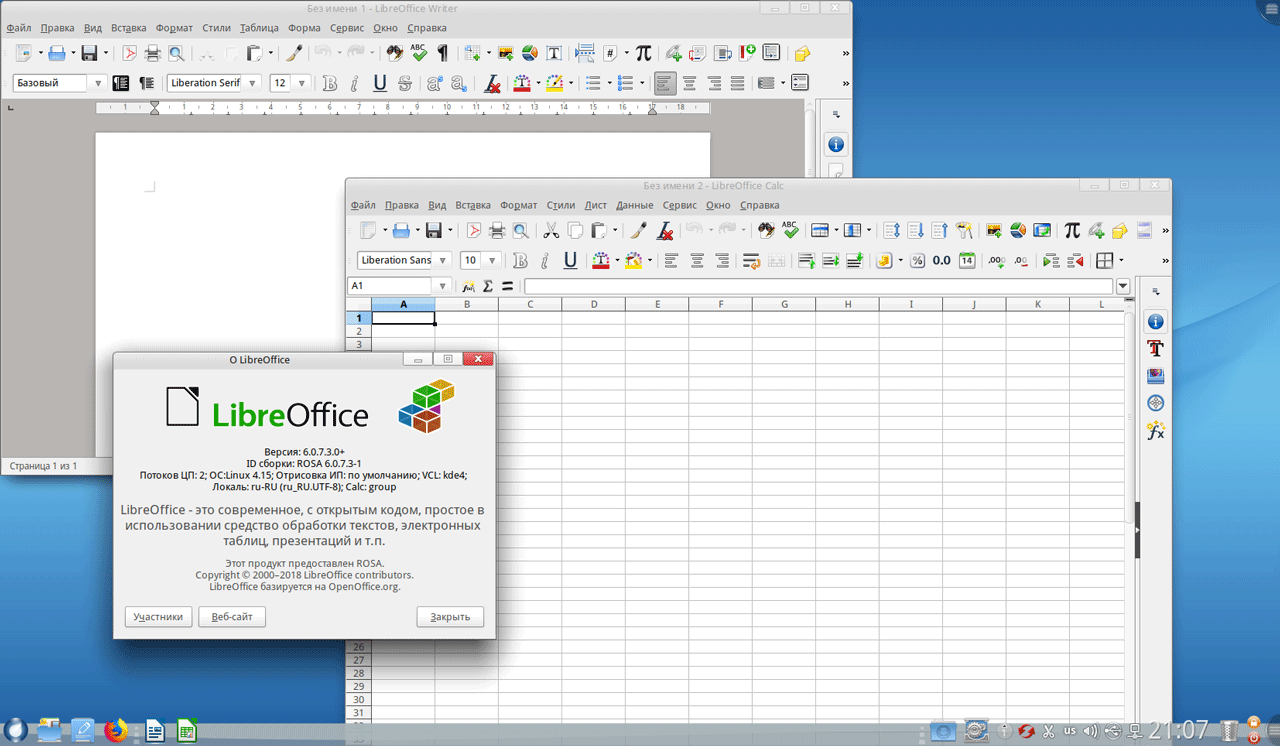Open the Functions panel in Calc sidebar
The image size is (1280, 746).
coord(1155,431)
